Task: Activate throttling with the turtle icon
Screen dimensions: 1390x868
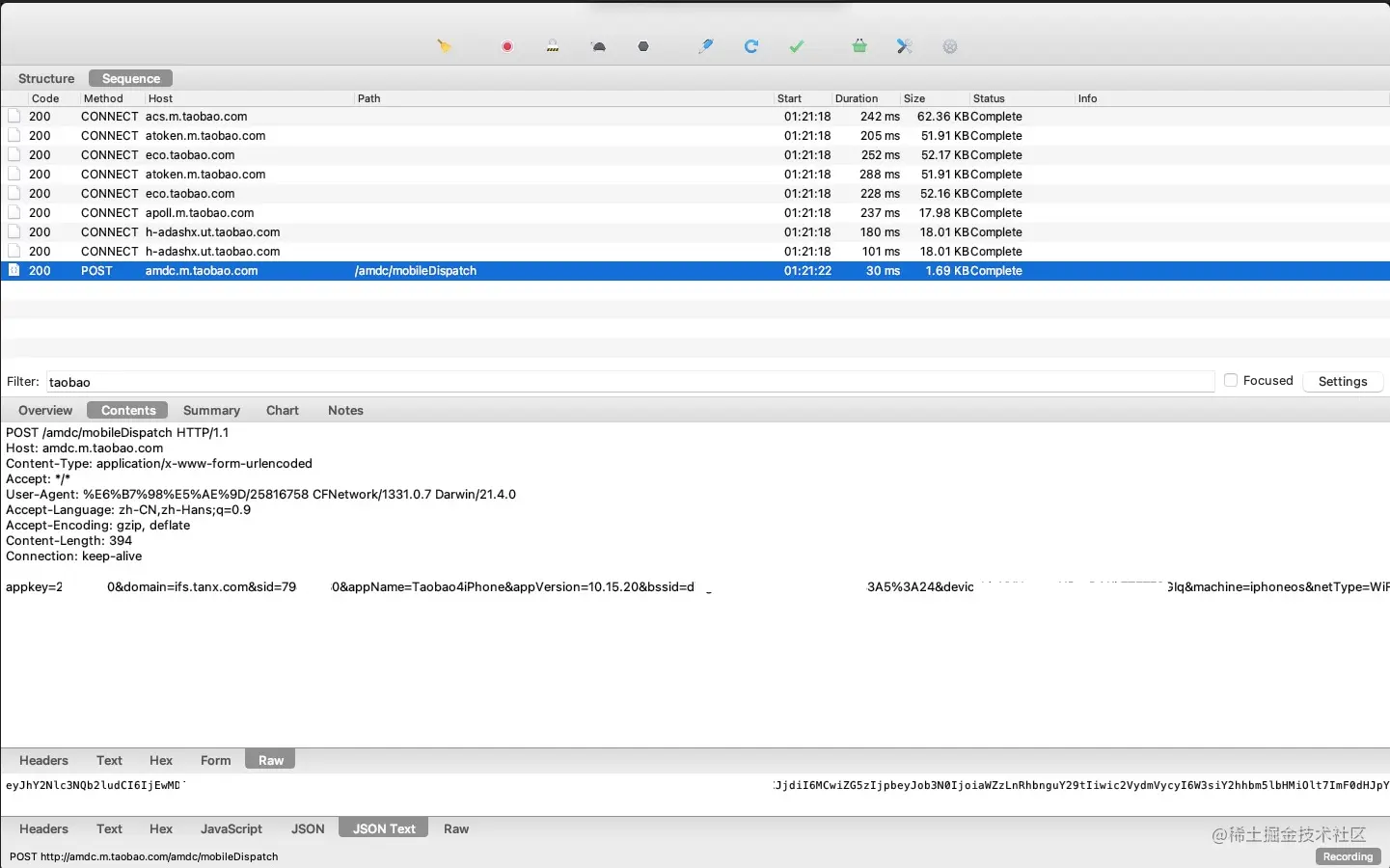Action: [x=598, y=45]
